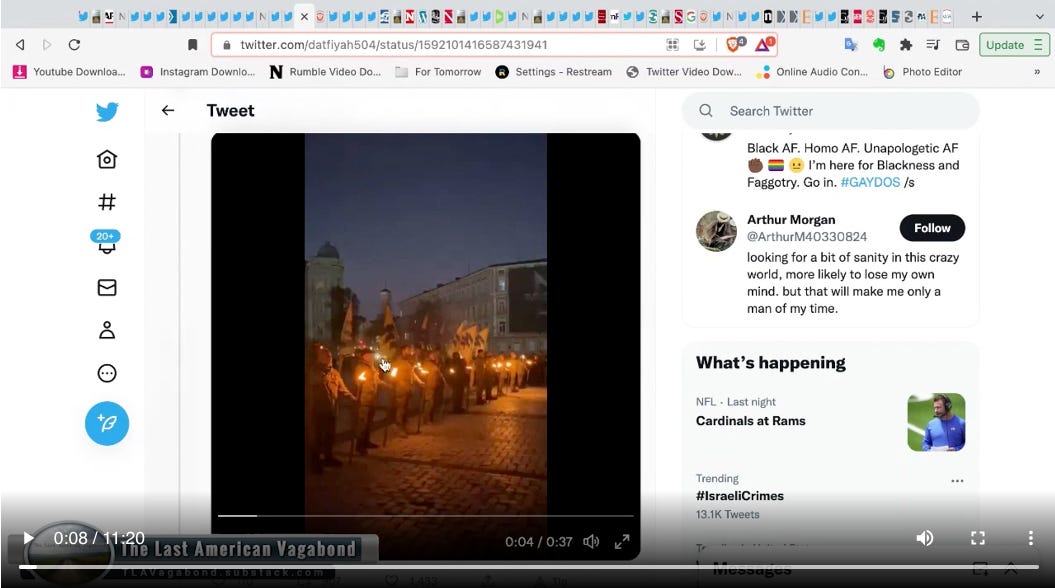Enter fullscreen on outer video player

(x=978, y=538)
